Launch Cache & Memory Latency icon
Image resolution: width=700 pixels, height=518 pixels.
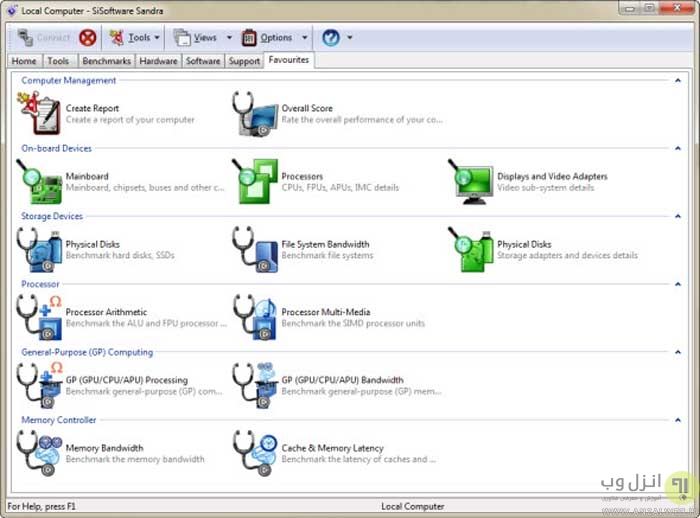[255, 453]
